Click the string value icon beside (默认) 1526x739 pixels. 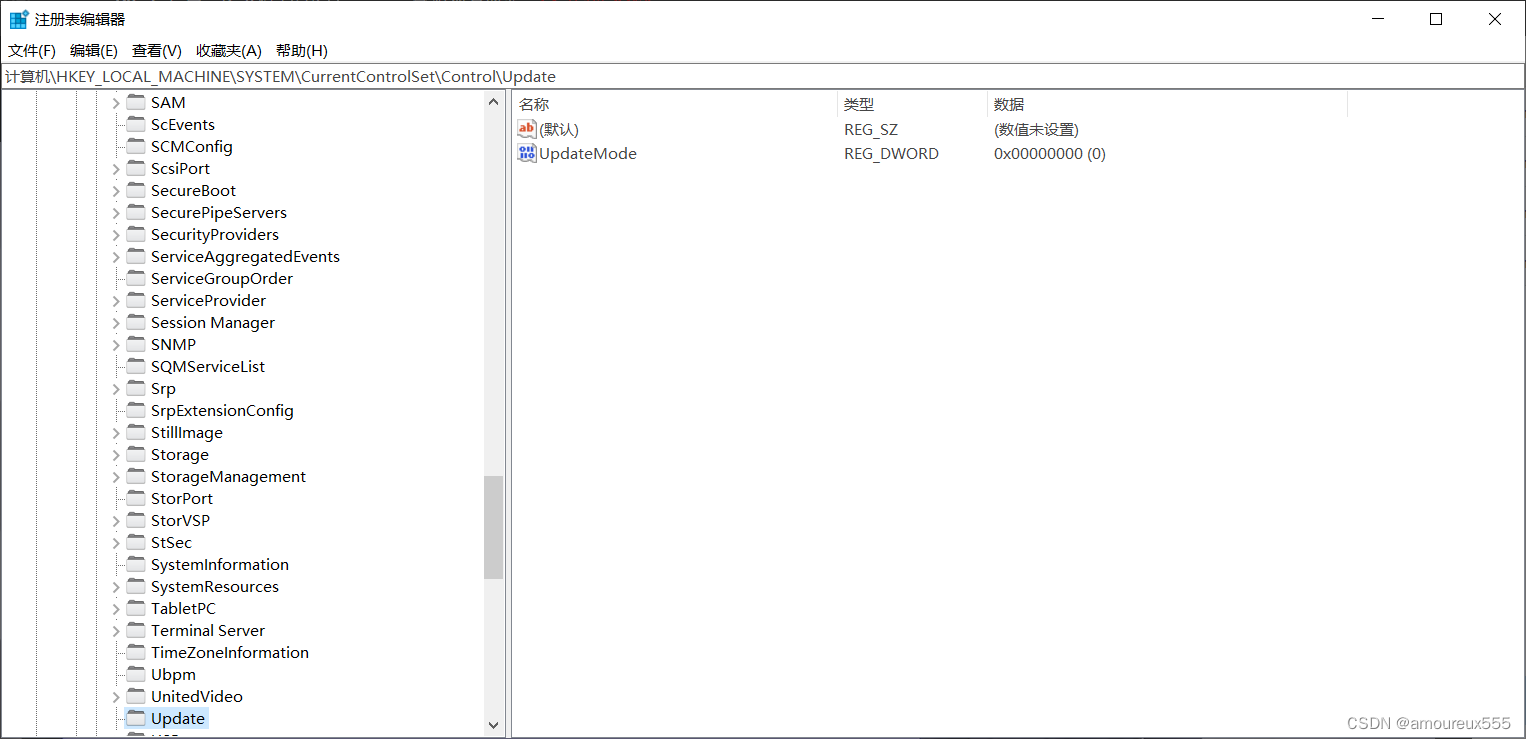point(527,129)
